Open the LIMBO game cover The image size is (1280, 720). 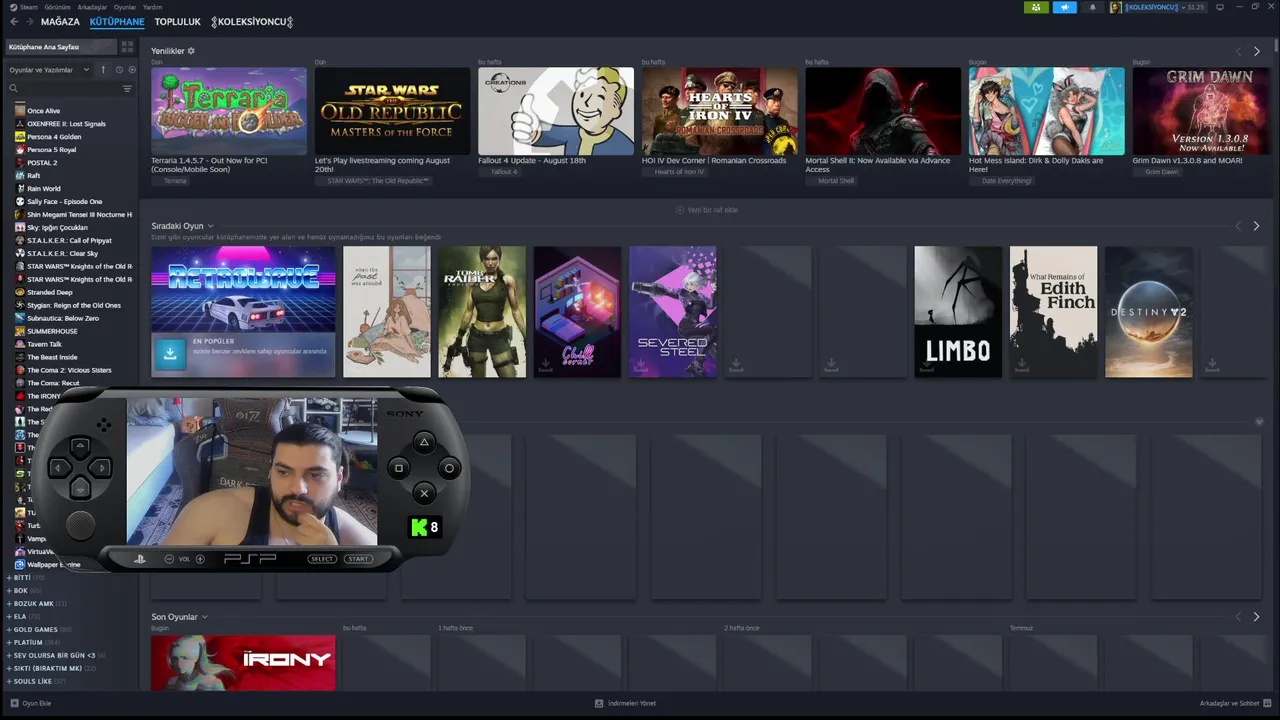click(958, 312)
